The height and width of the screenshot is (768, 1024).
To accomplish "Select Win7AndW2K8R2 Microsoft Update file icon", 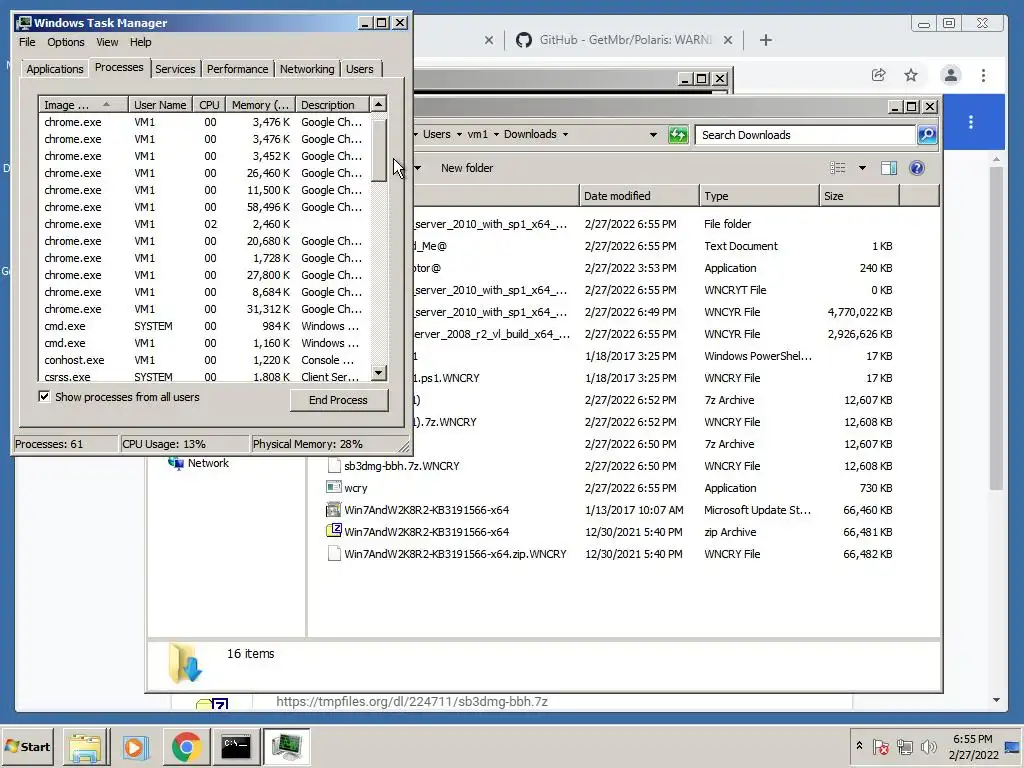I will pos(333,509).
